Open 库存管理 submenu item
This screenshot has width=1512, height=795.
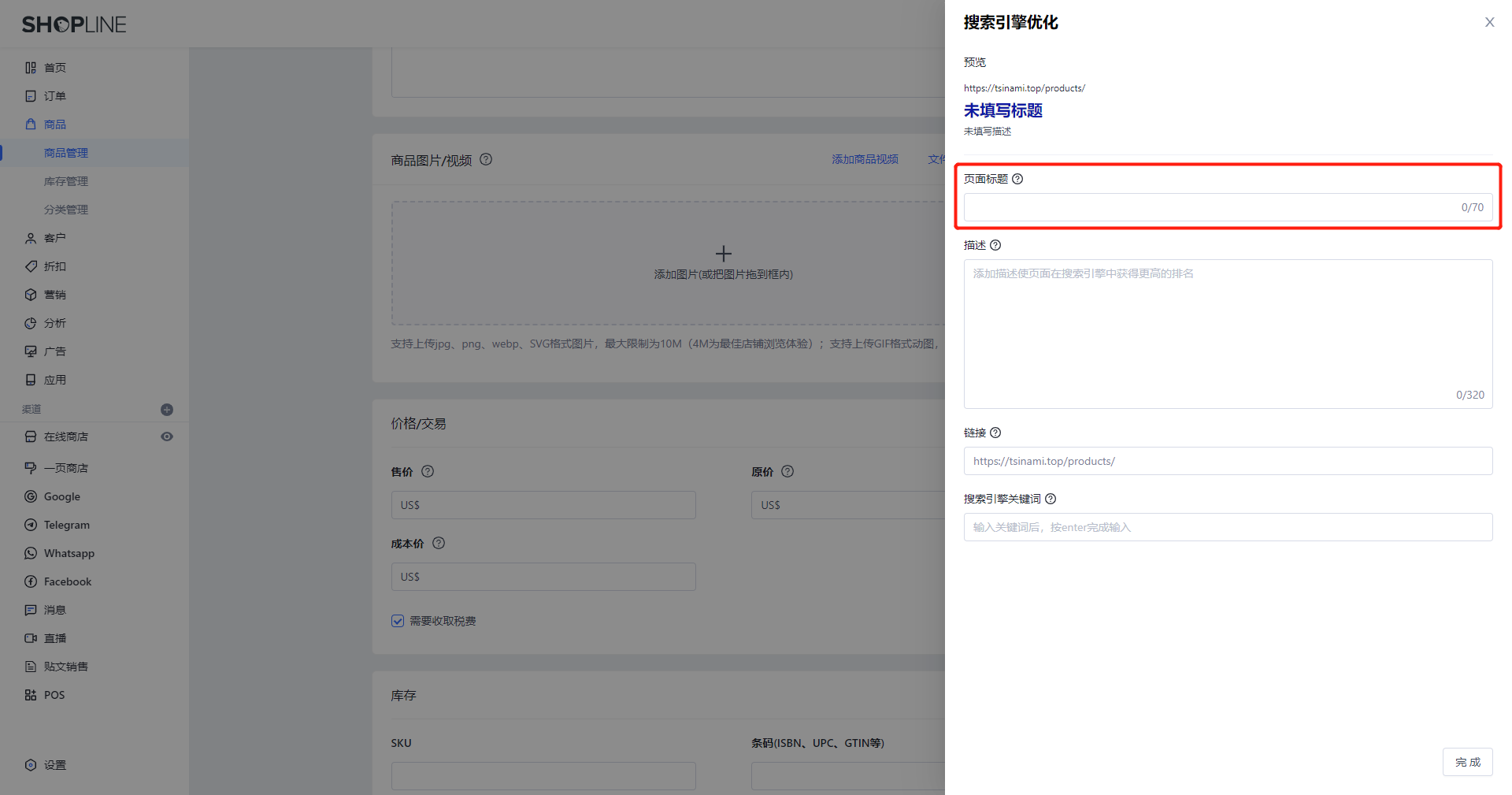66,181
